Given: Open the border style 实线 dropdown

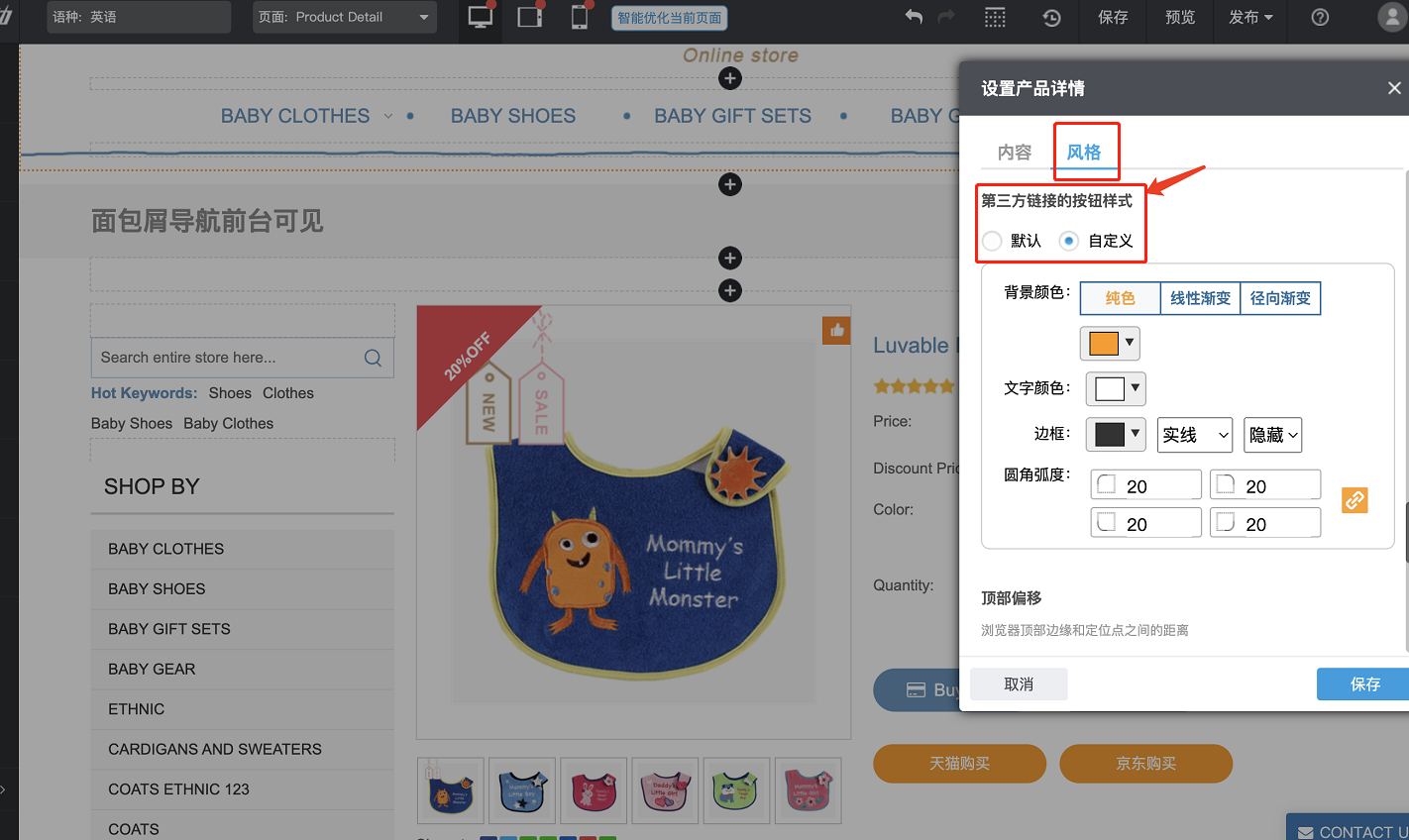Looking at the screenshot, I should (x=1195, y=435).
